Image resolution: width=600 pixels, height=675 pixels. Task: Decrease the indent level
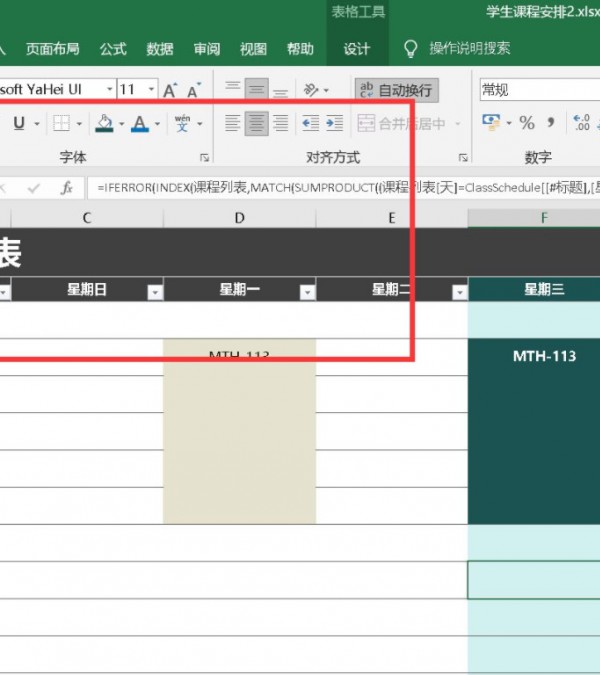pos(310,124)
